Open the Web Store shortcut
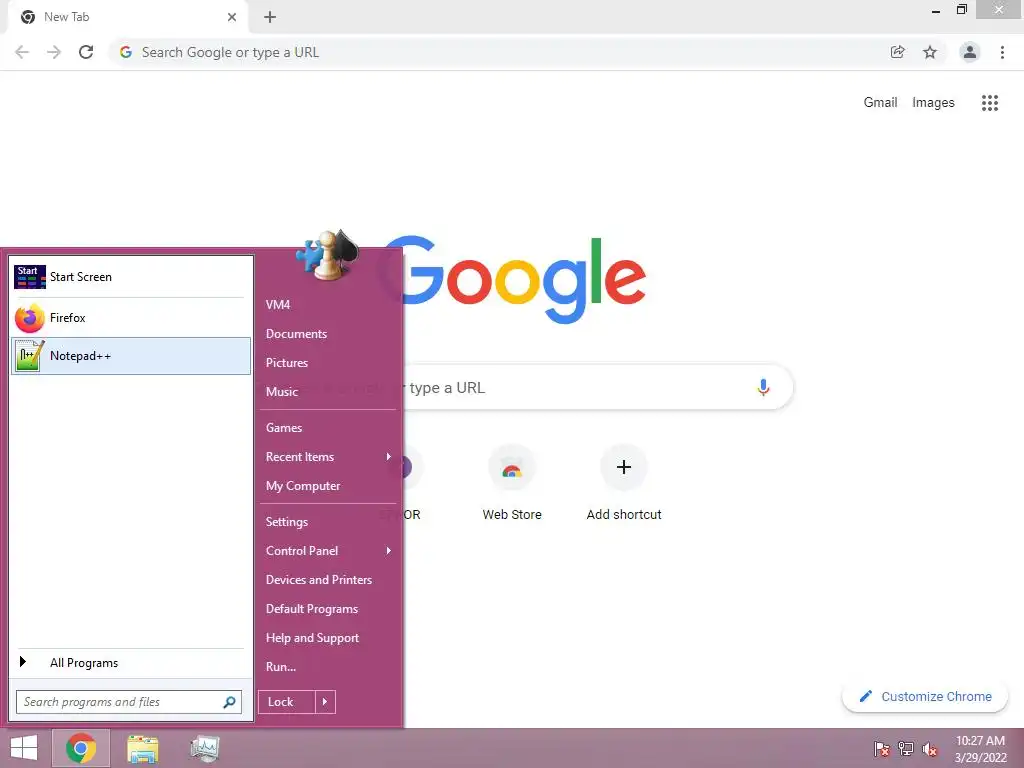Image resolution: width=1024 pixels, height=768 pixels. 512,483
